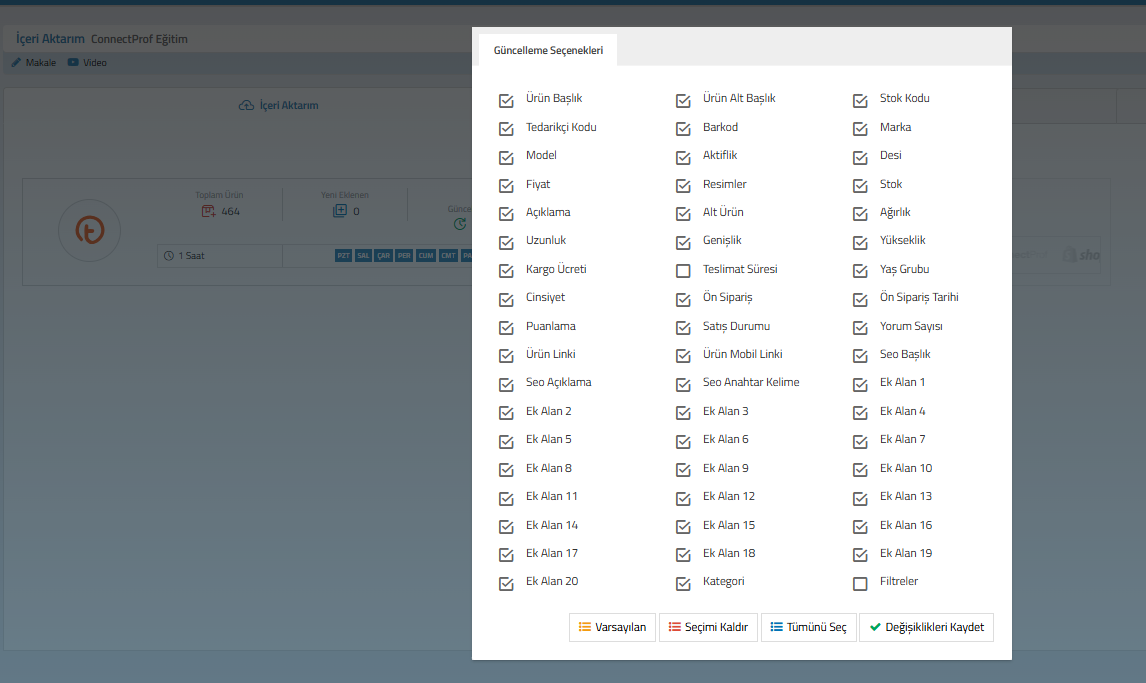The height and width of the screenshot is (683, 1146).
Task: Uncheck the Stok Kodu checkbox
Action: [x=860, y=100]
